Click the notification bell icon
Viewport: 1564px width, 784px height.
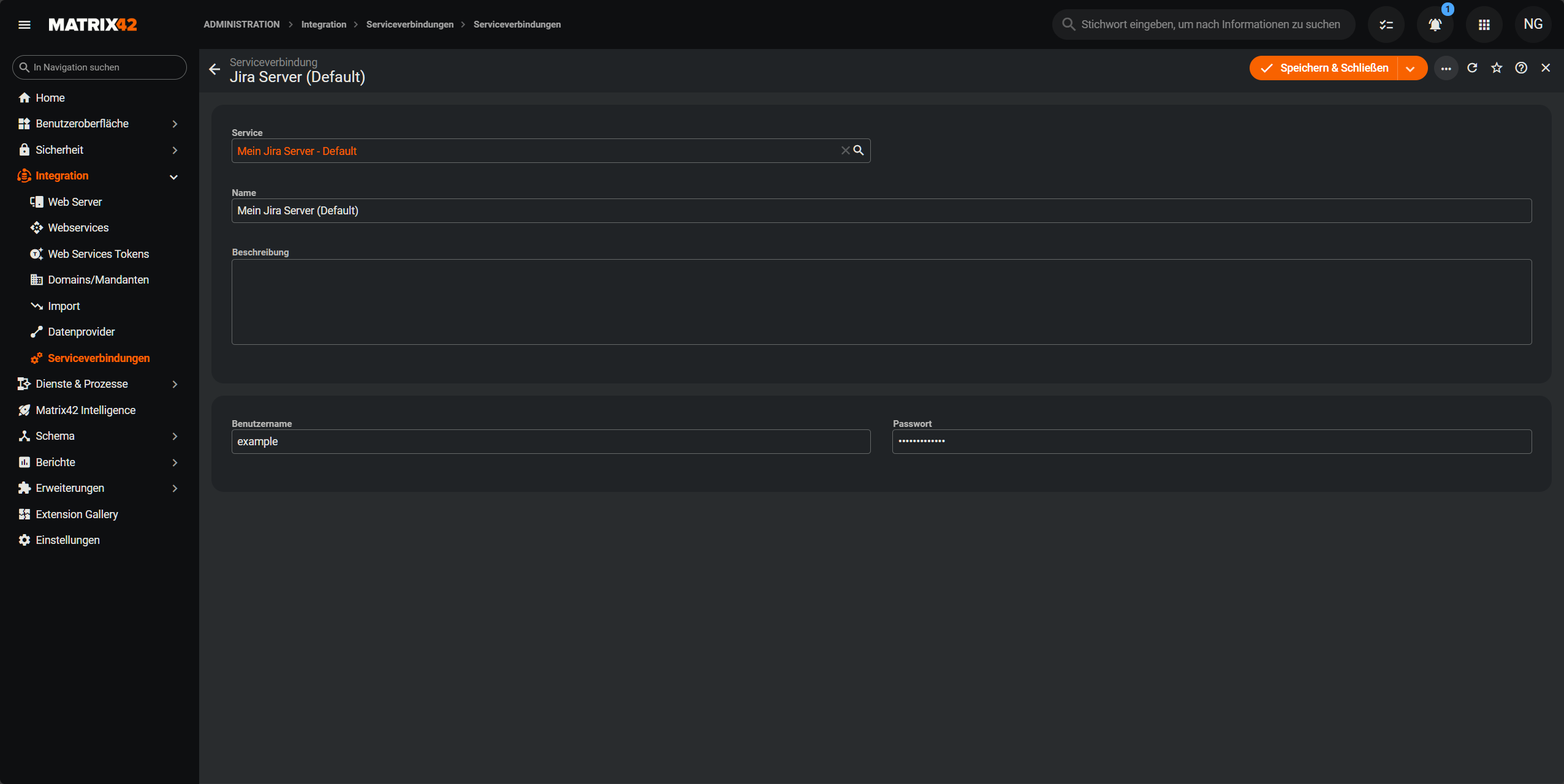(1435, 24)
